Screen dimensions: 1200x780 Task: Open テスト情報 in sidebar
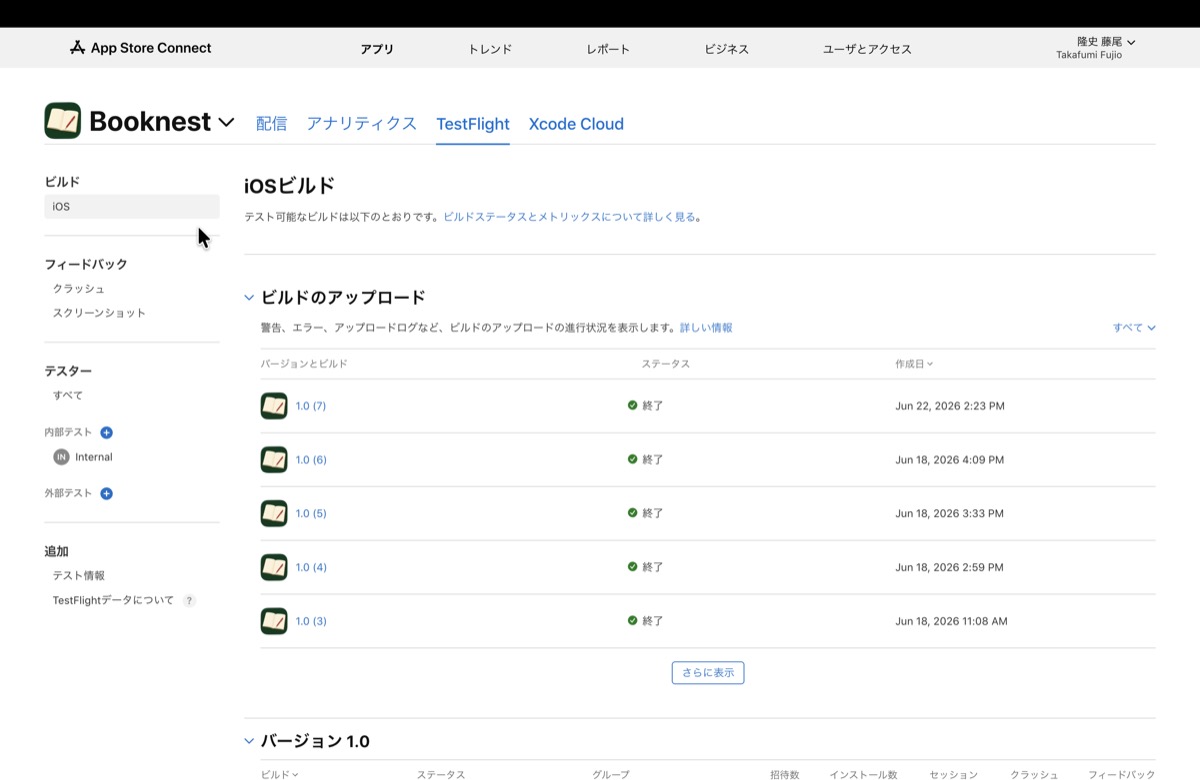[79, 576]
